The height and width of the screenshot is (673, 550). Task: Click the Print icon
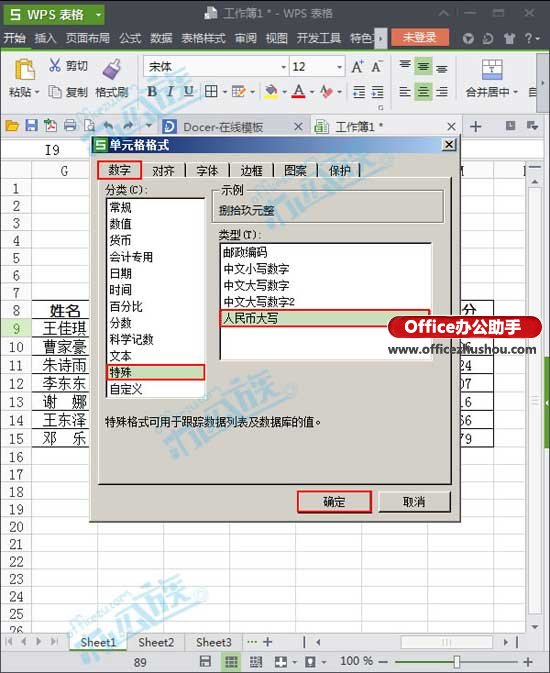tap(70, 126)
